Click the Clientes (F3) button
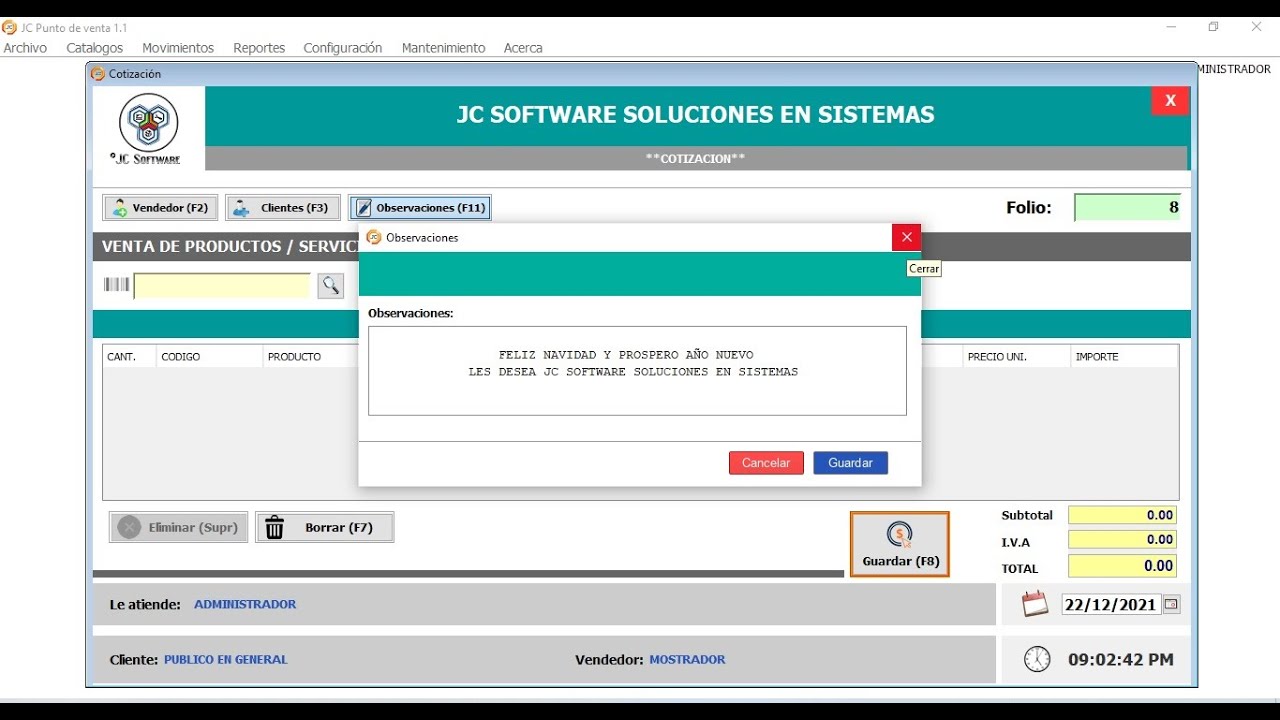Image resolution: width=1280 pixels, height=720 pixels. point(283,208)
